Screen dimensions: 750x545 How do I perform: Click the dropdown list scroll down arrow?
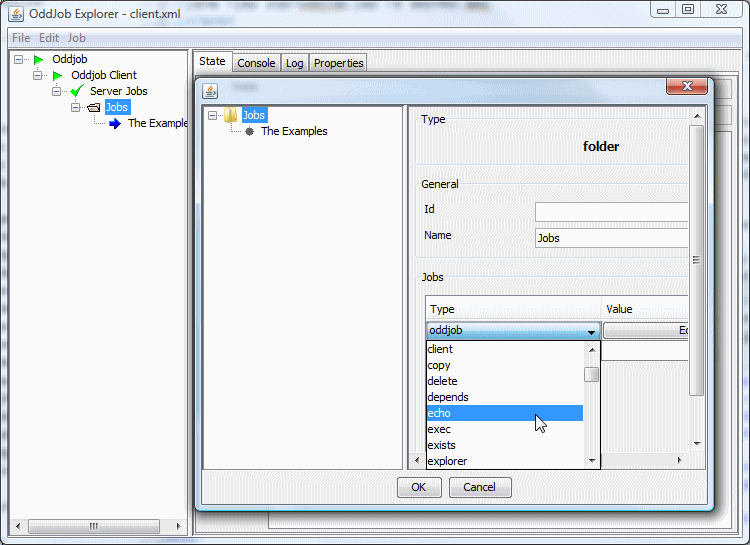pos(592,461)
